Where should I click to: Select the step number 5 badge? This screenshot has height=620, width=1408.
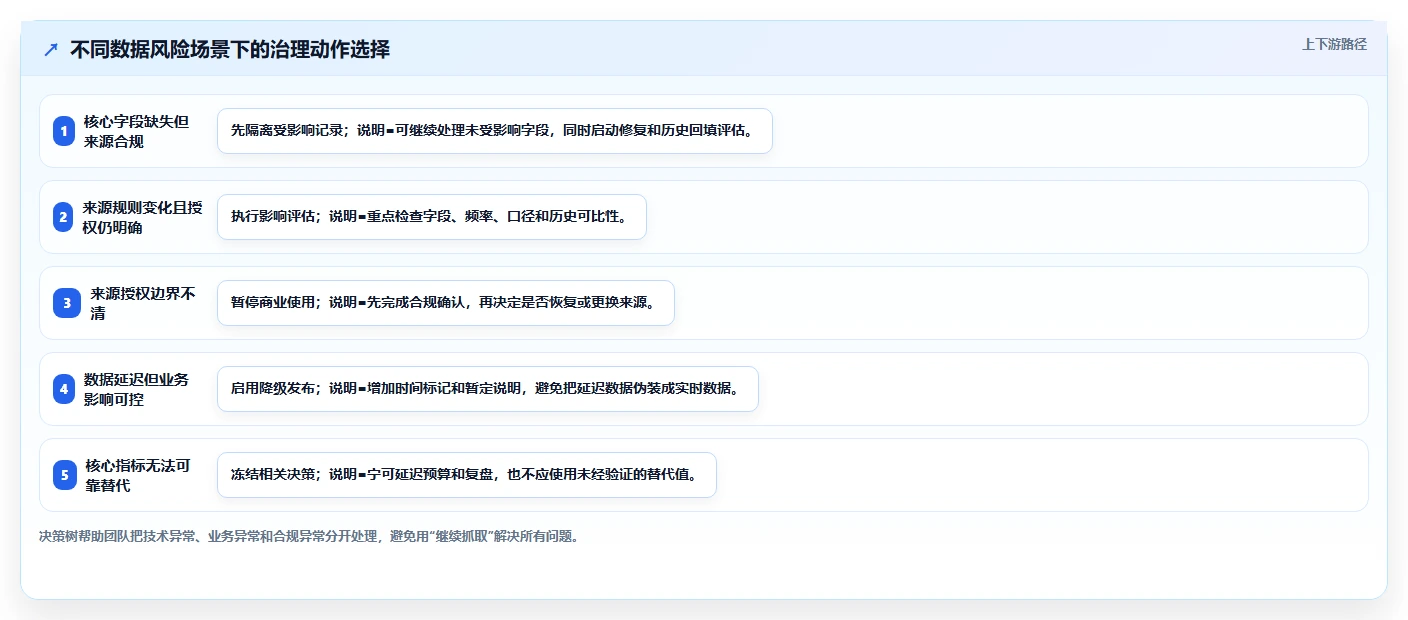pyautogui.click(x=65, y=475)
